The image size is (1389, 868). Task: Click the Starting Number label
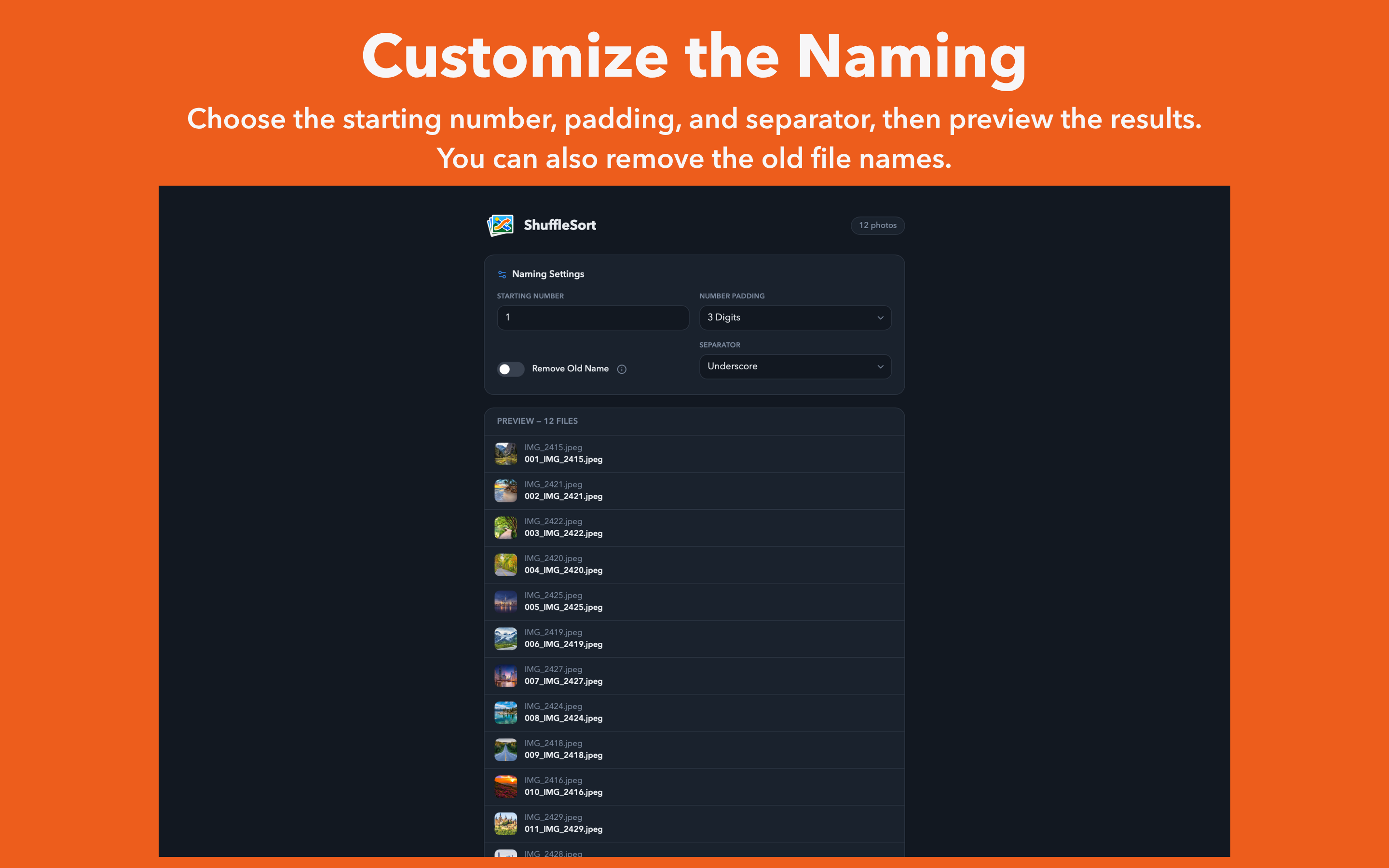tap(530, 296)
